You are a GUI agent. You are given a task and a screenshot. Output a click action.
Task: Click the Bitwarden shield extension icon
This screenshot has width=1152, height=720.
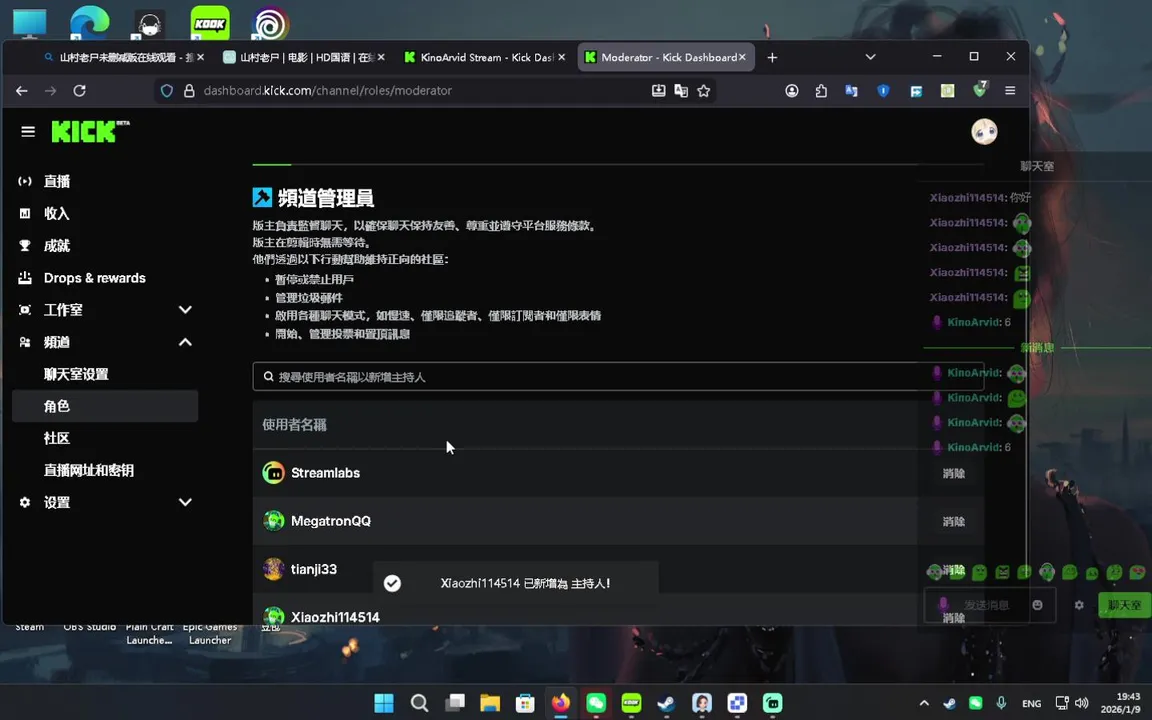883,91
